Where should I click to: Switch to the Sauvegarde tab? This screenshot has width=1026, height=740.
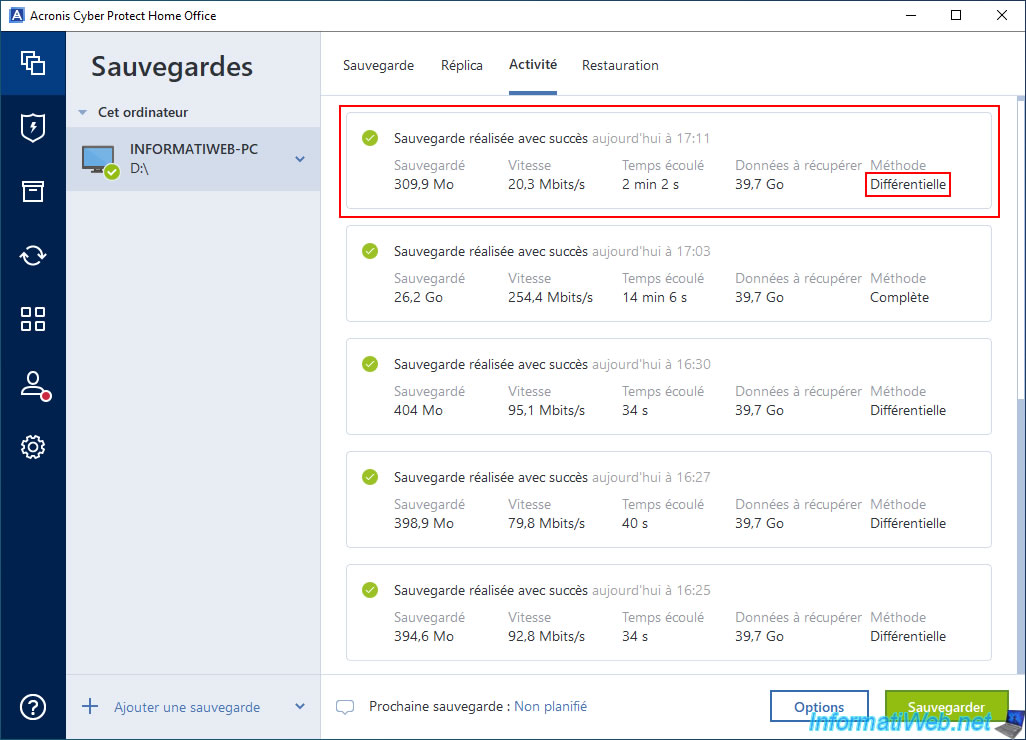pyautogui.click(x=378, y=65)
